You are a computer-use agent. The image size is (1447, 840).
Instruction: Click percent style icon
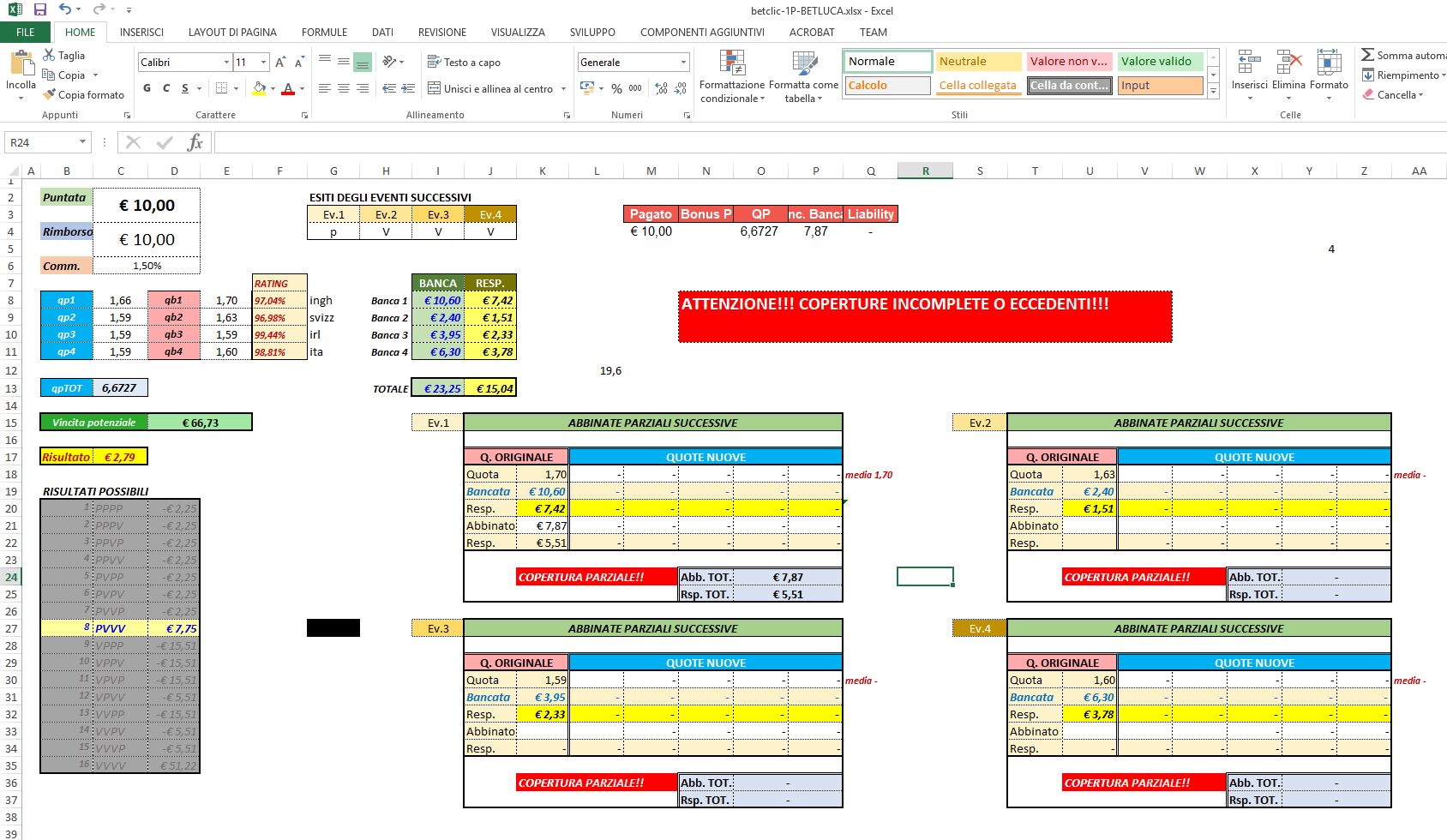point(616,88)
